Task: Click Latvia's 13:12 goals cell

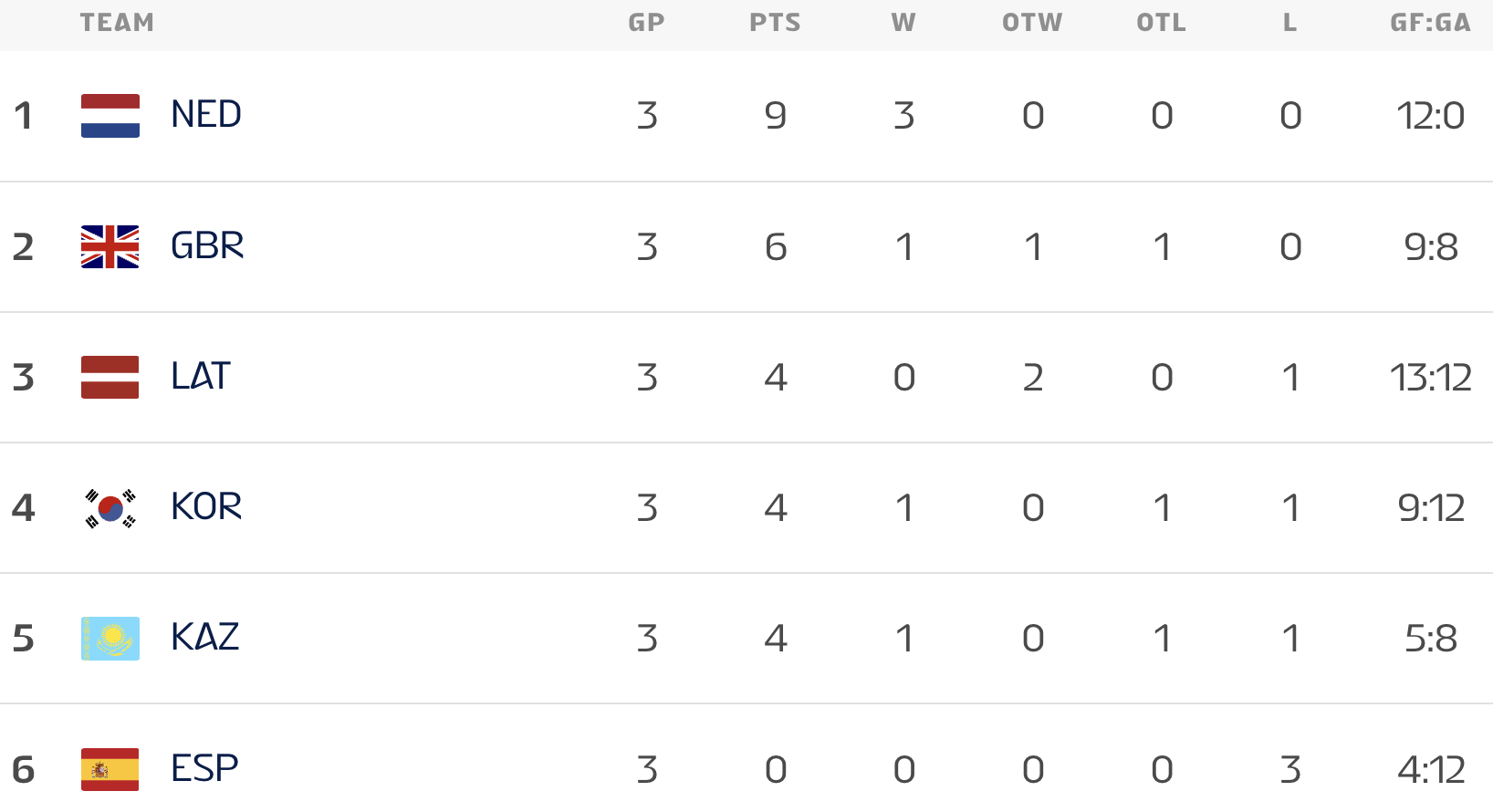Action: 1430,377
